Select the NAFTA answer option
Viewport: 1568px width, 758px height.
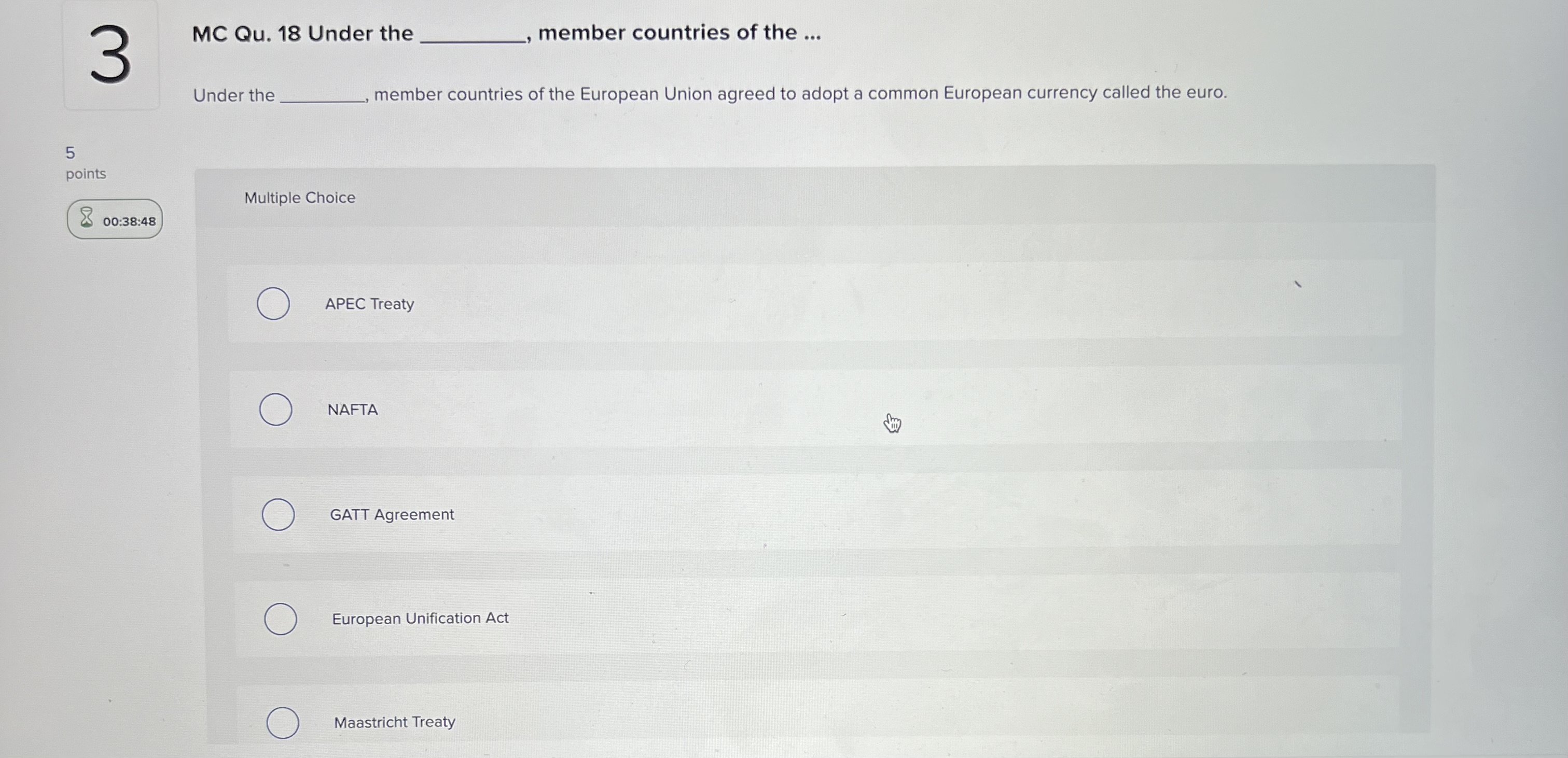click(276, 410)
